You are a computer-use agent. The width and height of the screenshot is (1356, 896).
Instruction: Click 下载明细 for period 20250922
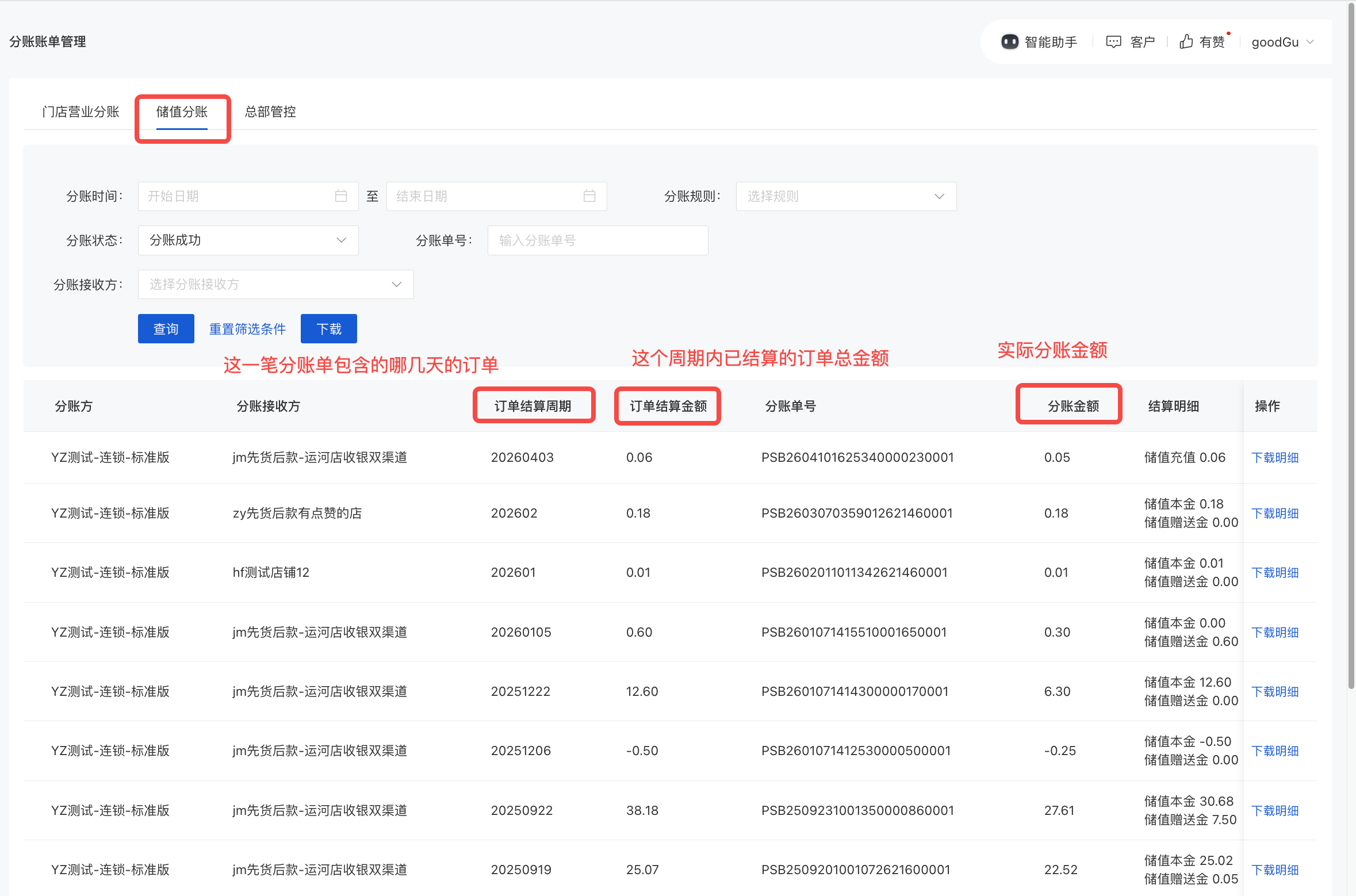pos(1275,811)
